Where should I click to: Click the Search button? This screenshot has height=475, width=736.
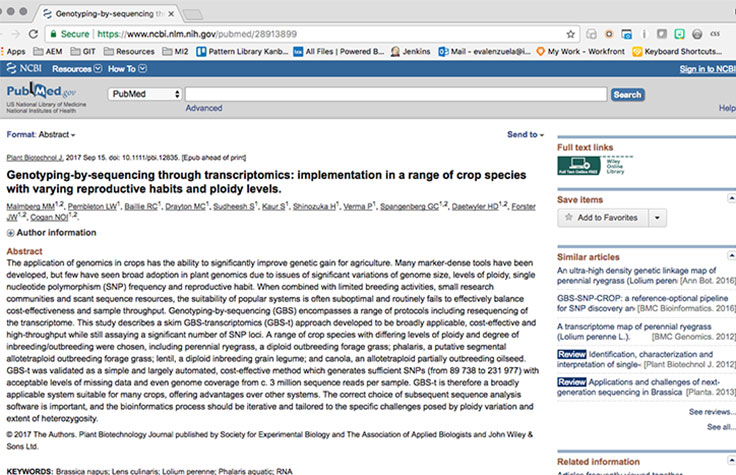627,95
